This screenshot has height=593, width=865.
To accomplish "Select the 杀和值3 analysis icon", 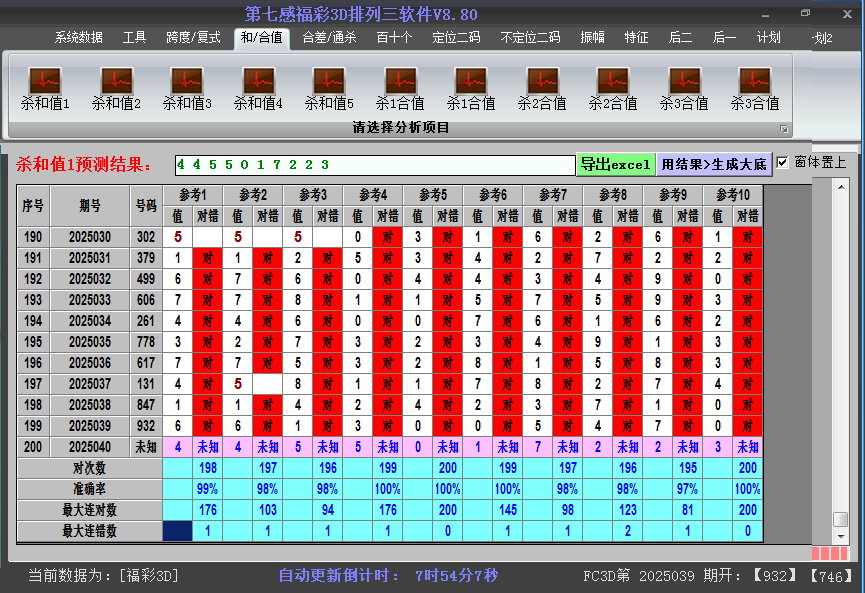I will pos(187,89).
